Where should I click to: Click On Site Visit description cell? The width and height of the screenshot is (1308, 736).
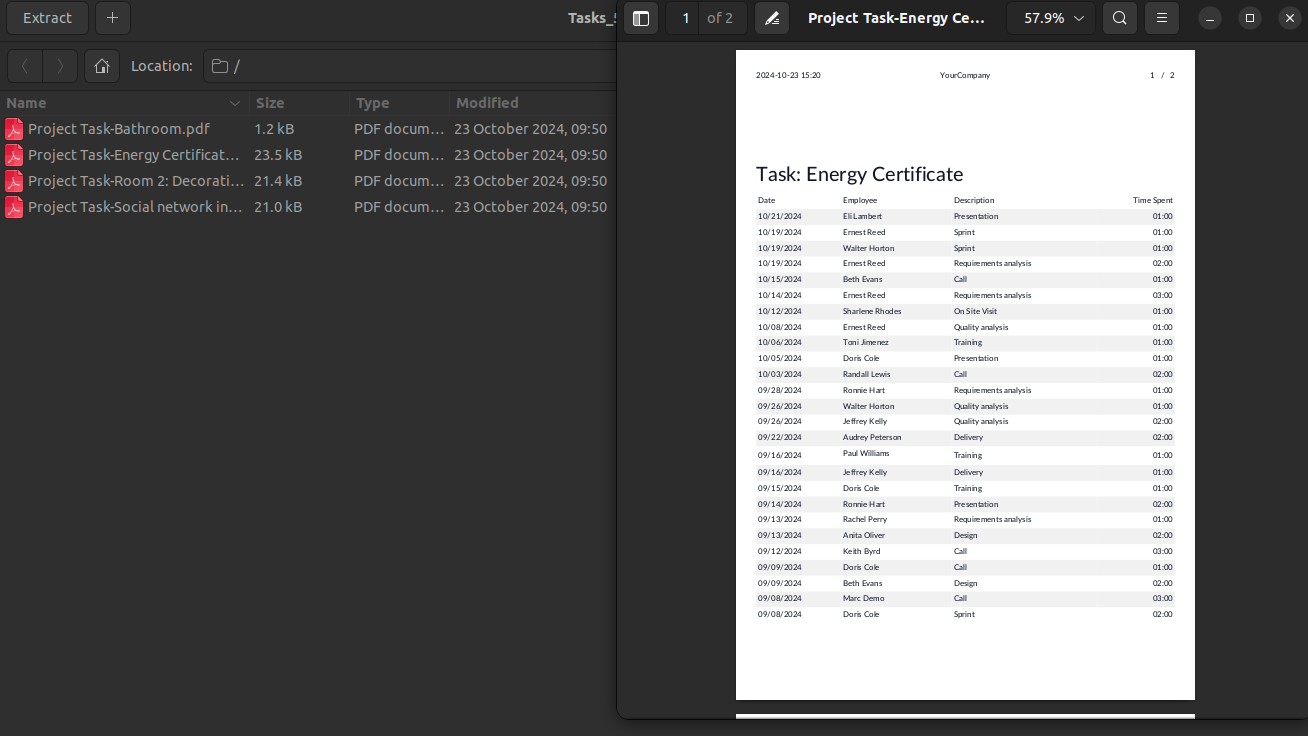tap(975, 311)
